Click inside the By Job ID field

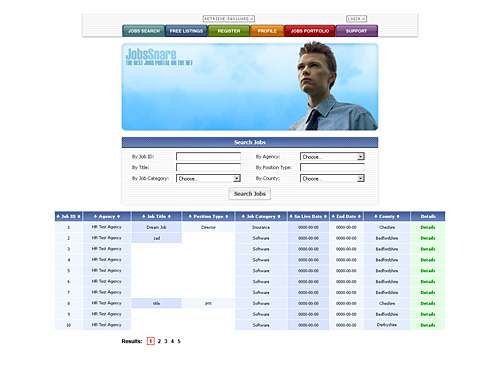pos(208,156)
